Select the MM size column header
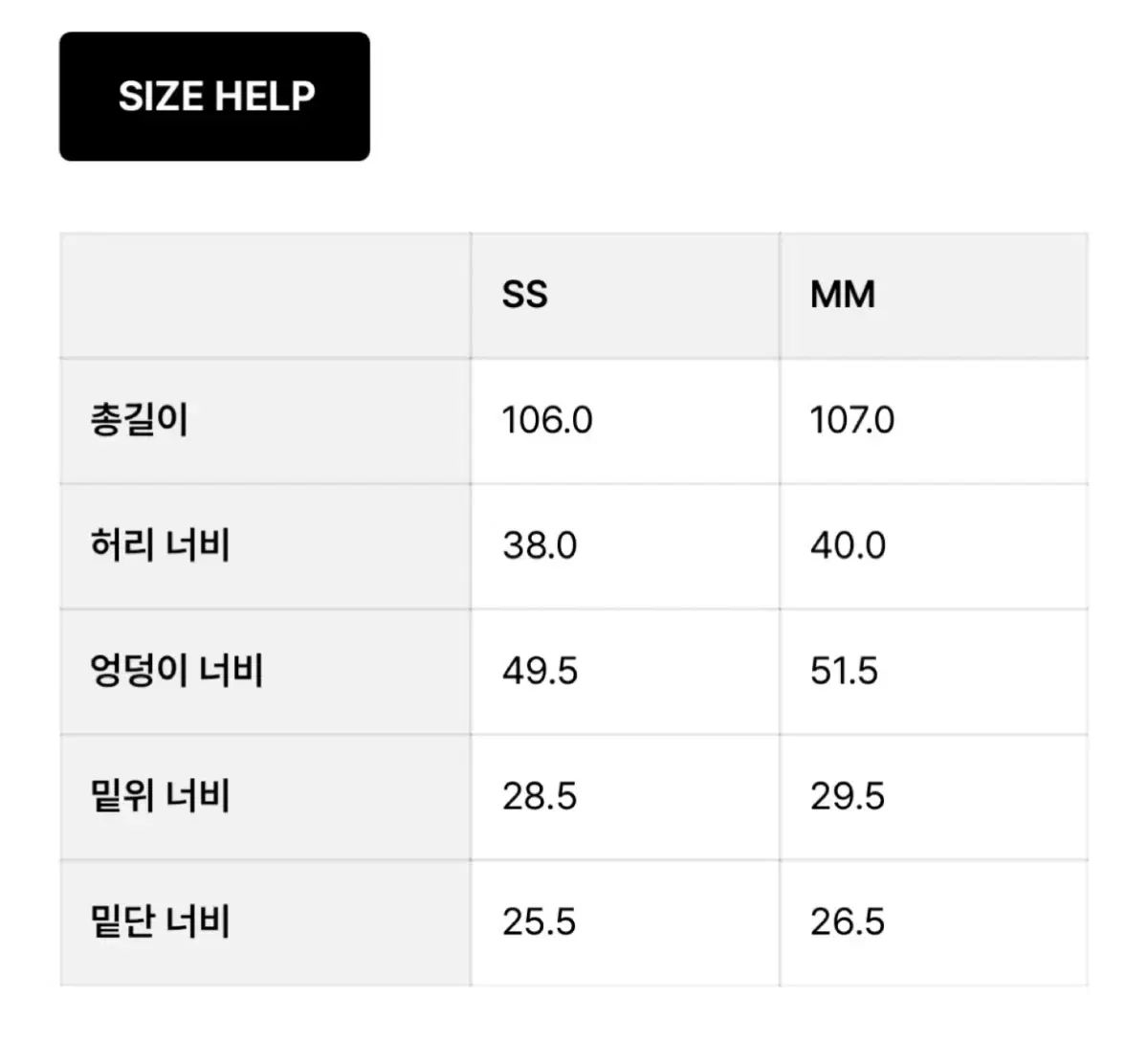This screenshot has width=1148, height=1042. point(843,295)
